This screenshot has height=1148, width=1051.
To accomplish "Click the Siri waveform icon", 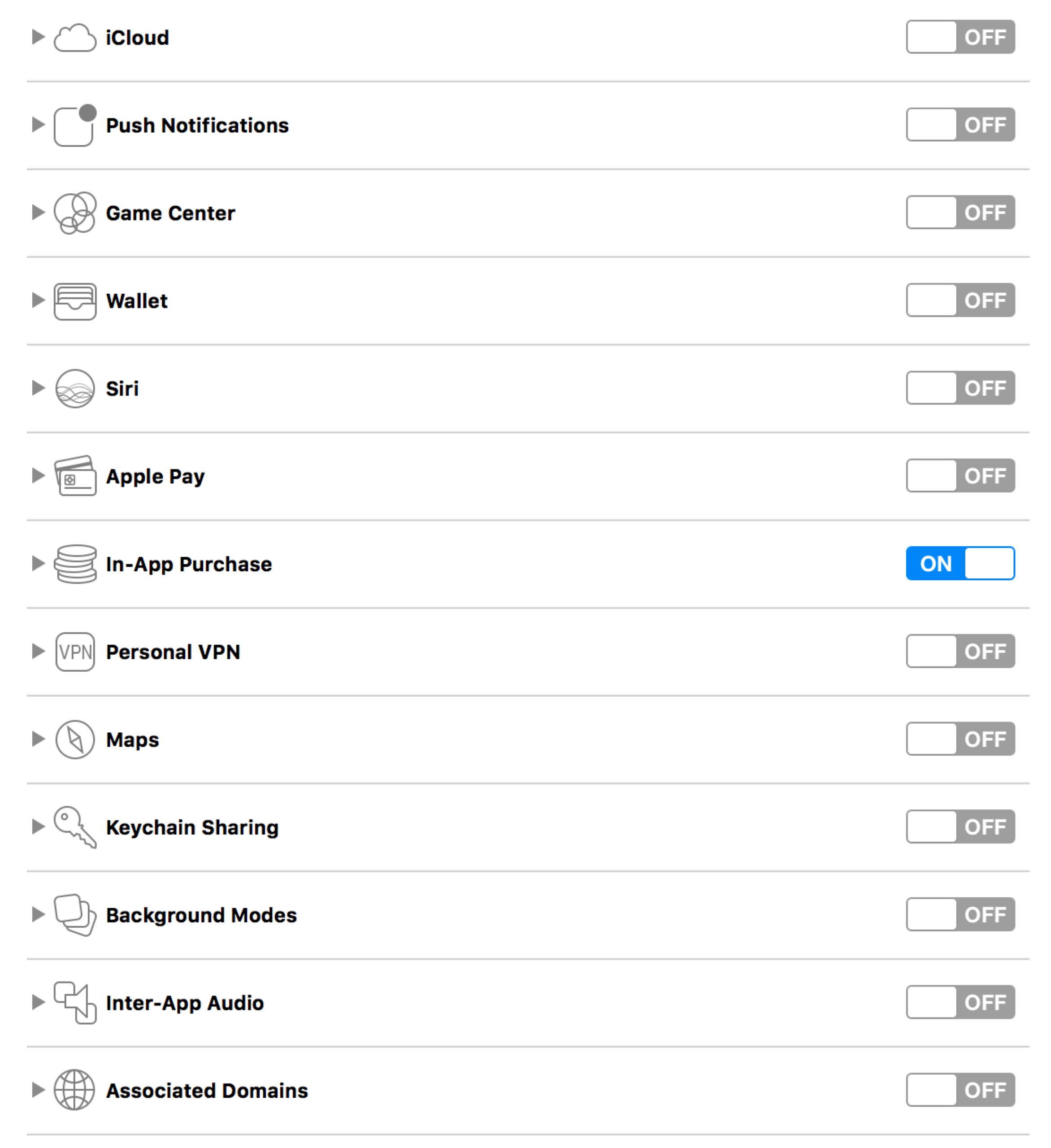I will [x=74, y=388].
